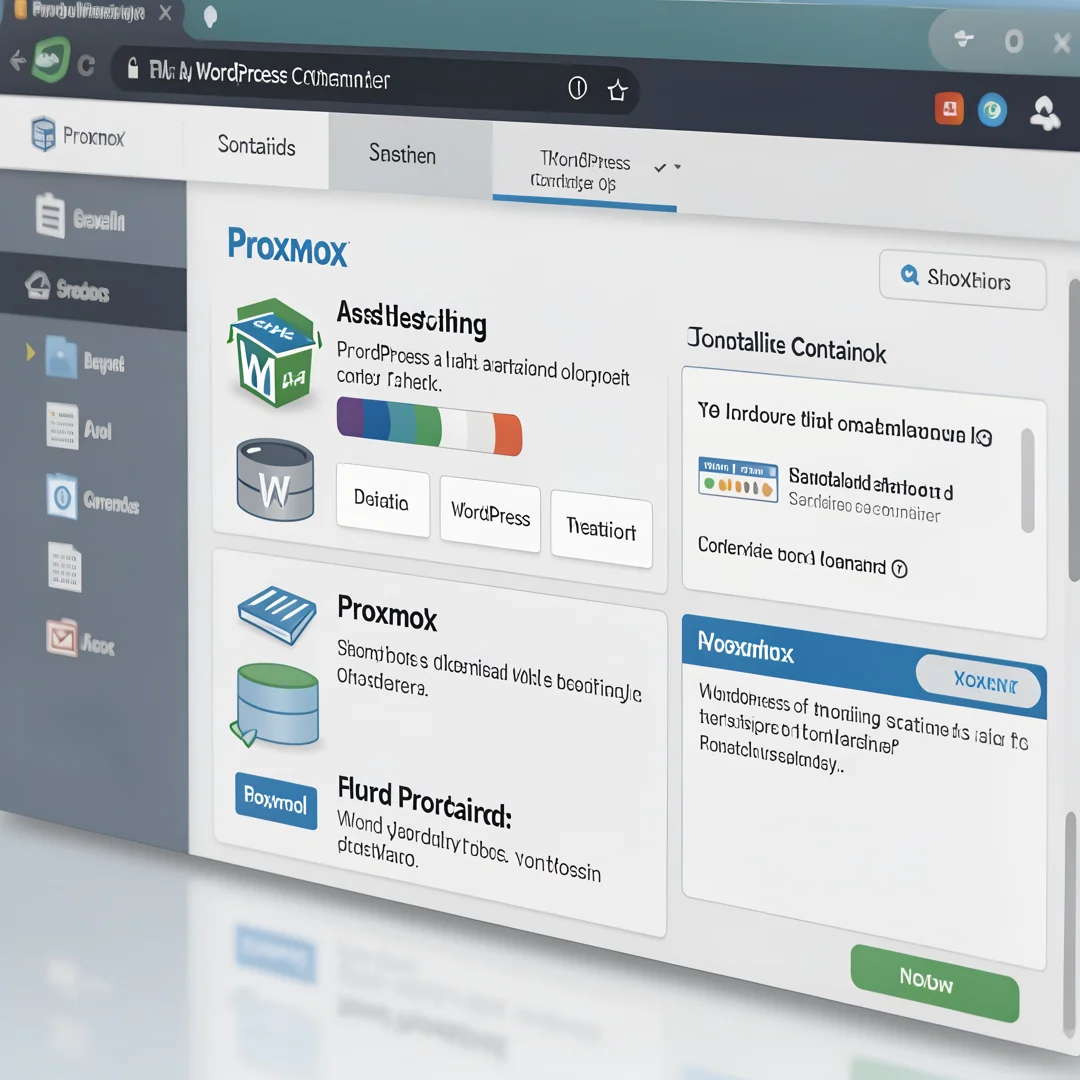Click the Arol list icon in sidebar
This screenshot has height=1080, width=1080.
62,426
